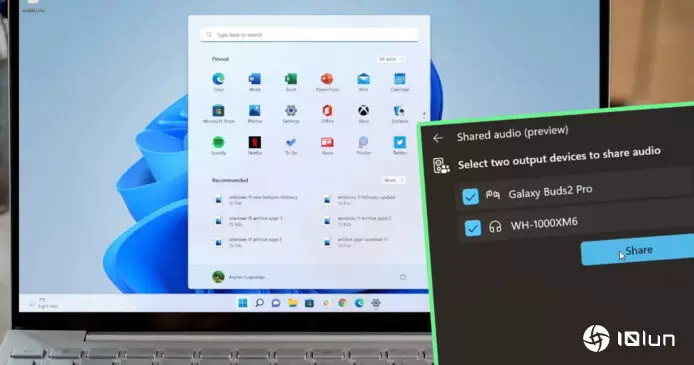Open recommended file windows 11 february update
Screen dimensions: 694x365
(359, 200)
